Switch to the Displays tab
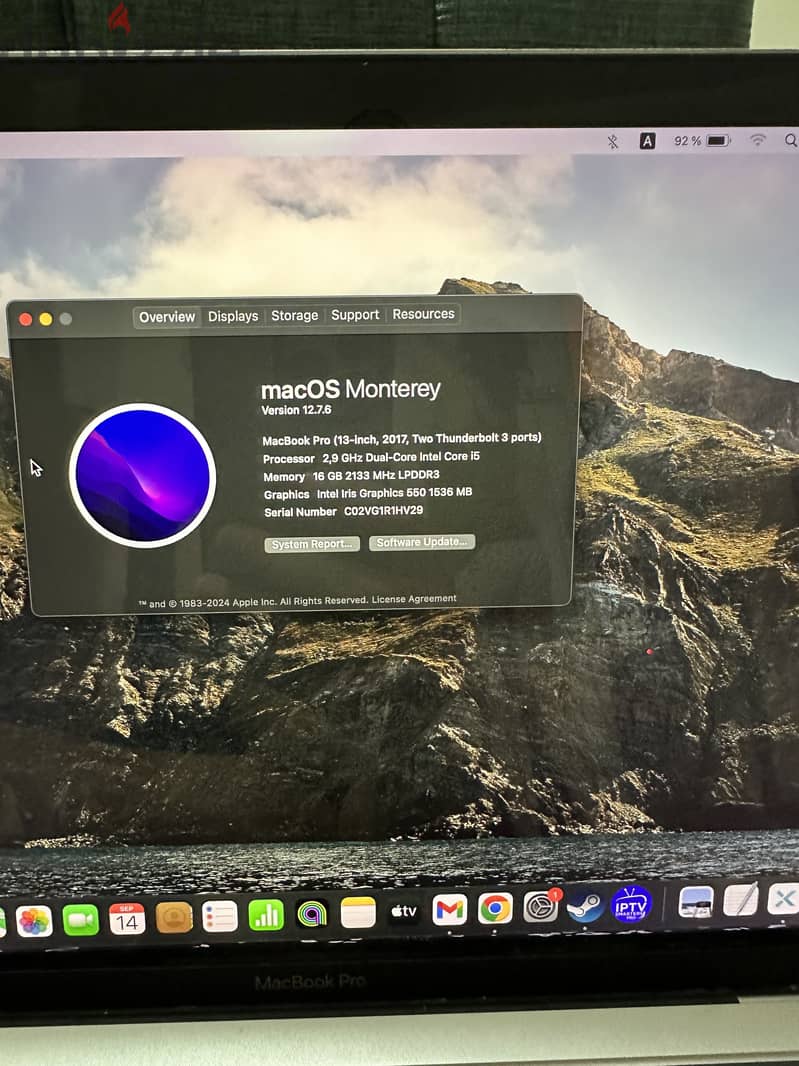 (233, 316)
